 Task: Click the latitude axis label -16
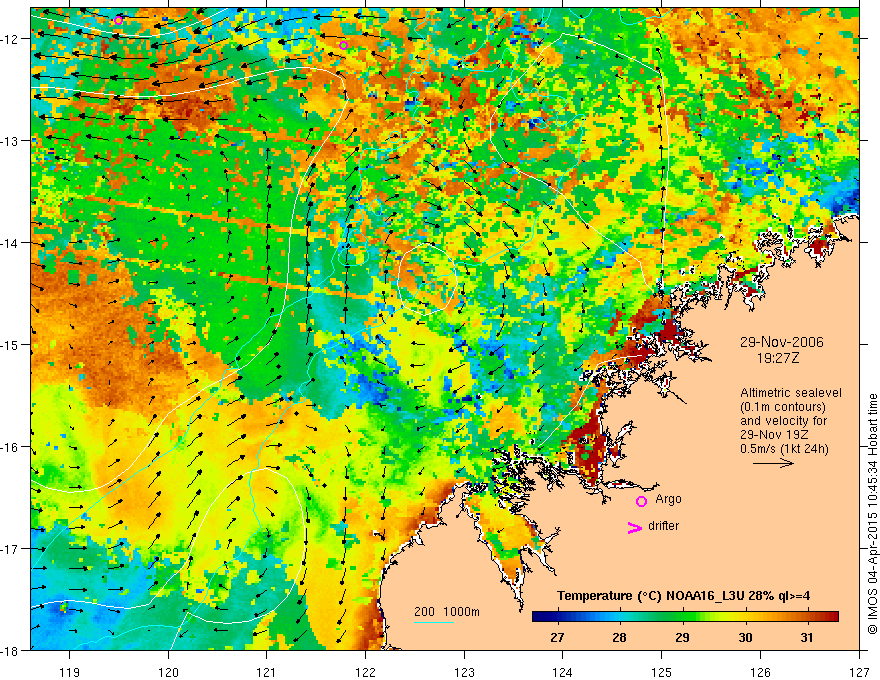click(10, 447)
